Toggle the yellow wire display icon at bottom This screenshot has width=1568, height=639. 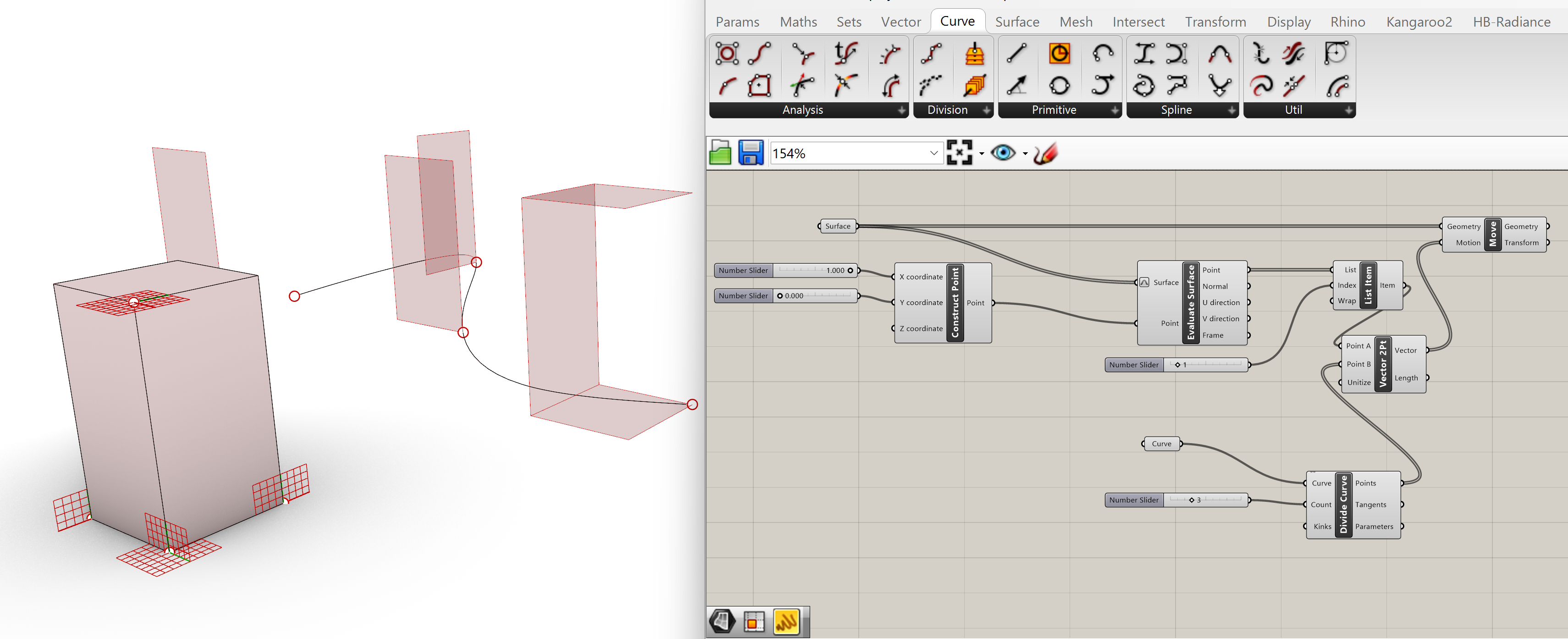(x=786, y=622)
